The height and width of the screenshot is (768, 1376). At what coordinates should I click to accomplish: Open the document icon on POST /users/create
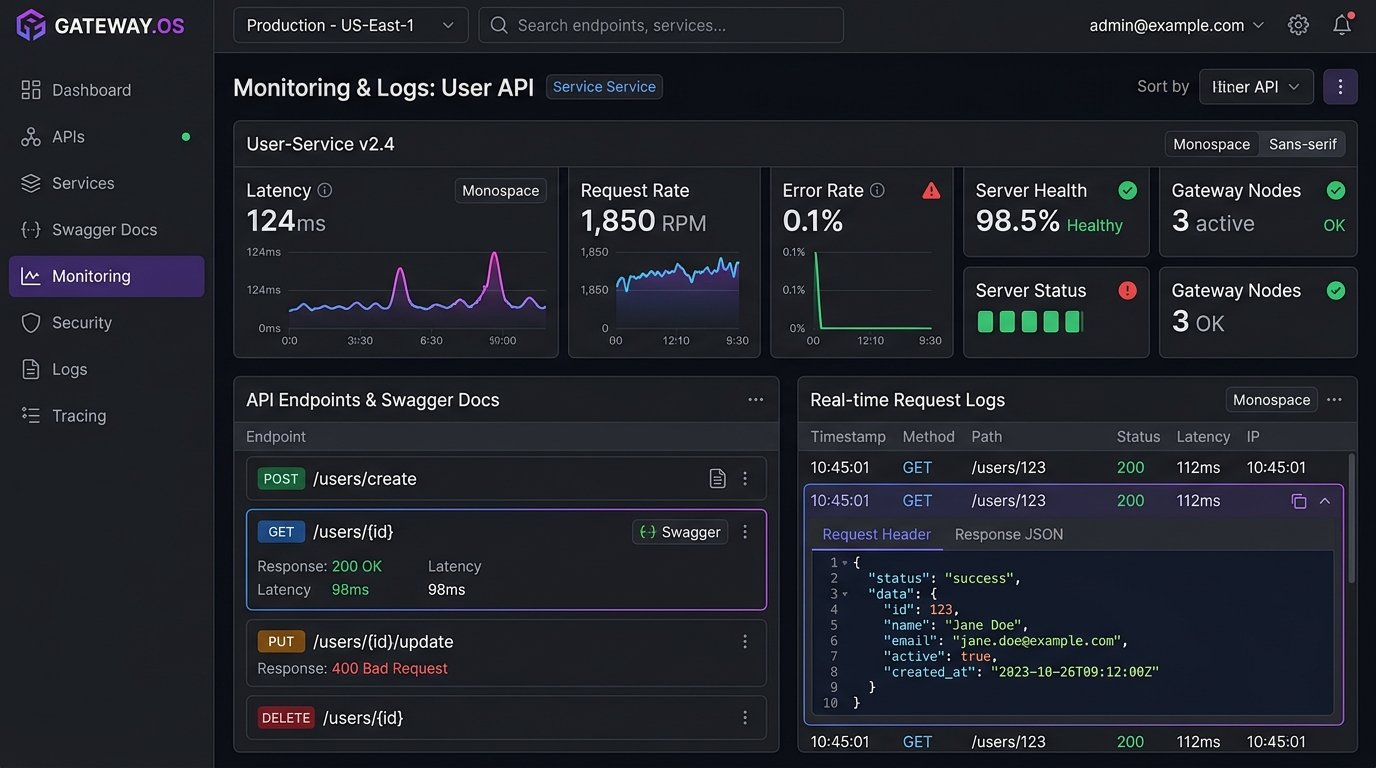click(717, 479)
